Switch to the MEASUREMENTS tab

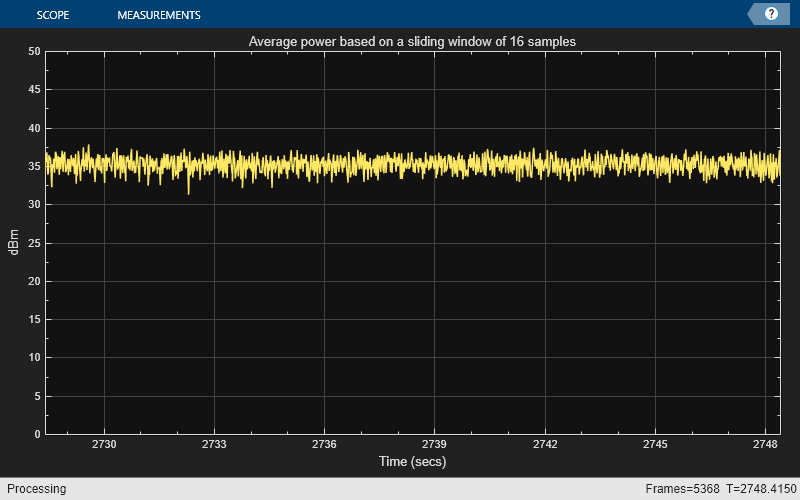point(158,15)
